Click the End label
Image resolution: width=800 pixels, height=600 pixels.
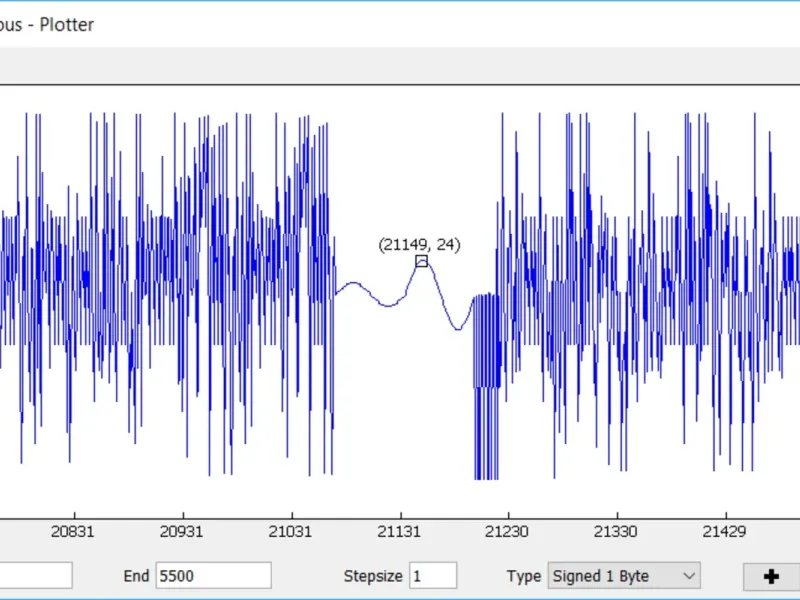pyautogui.click(x=136, y=576)
